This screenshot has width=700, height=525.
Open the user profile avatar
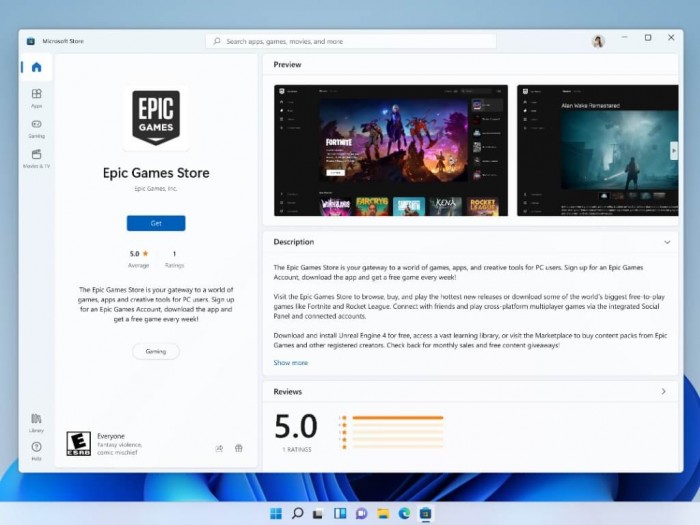click(598, 41)
